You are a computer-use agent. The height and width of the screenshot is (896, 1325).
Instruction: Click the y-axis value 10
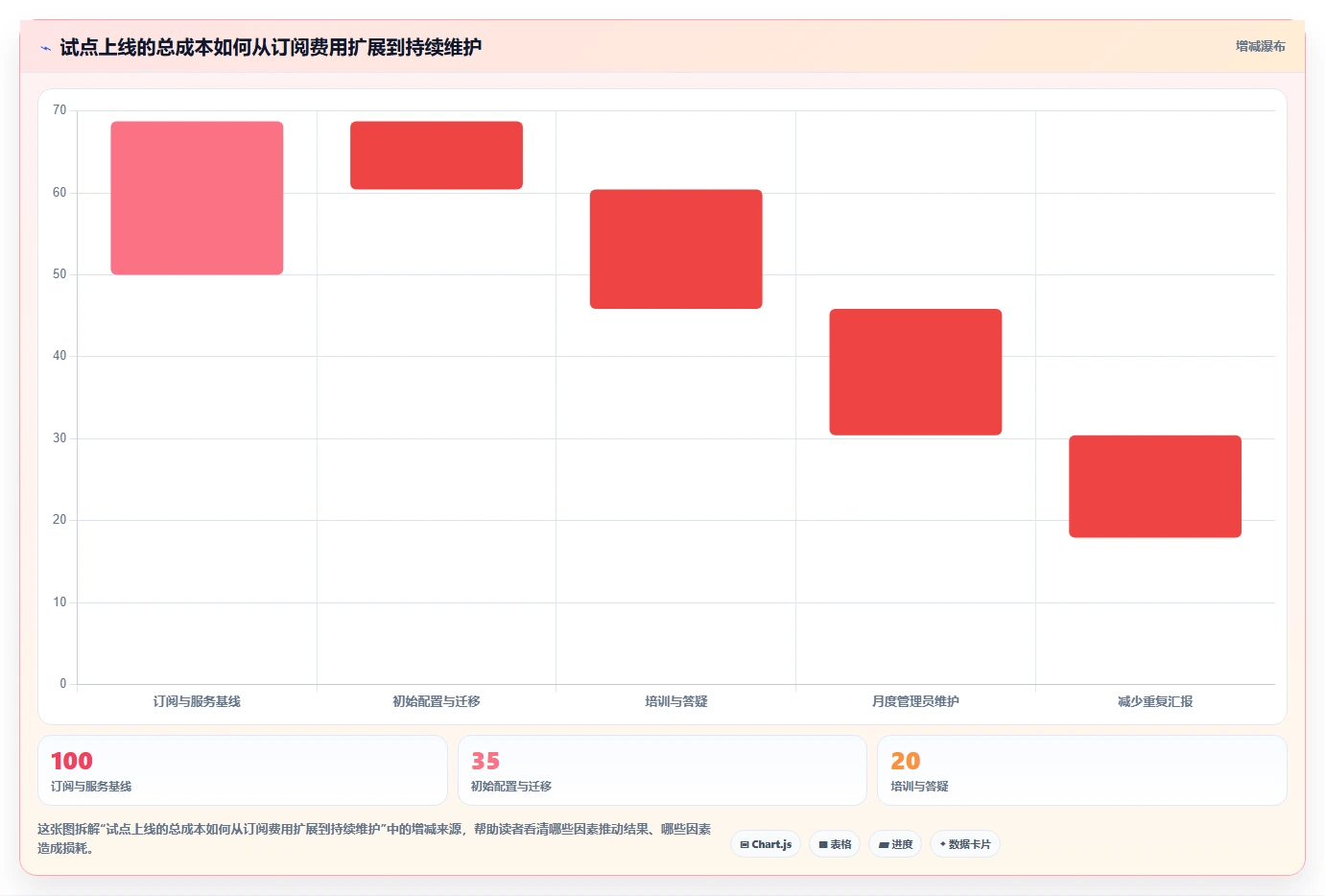click(x=59, y=602)
